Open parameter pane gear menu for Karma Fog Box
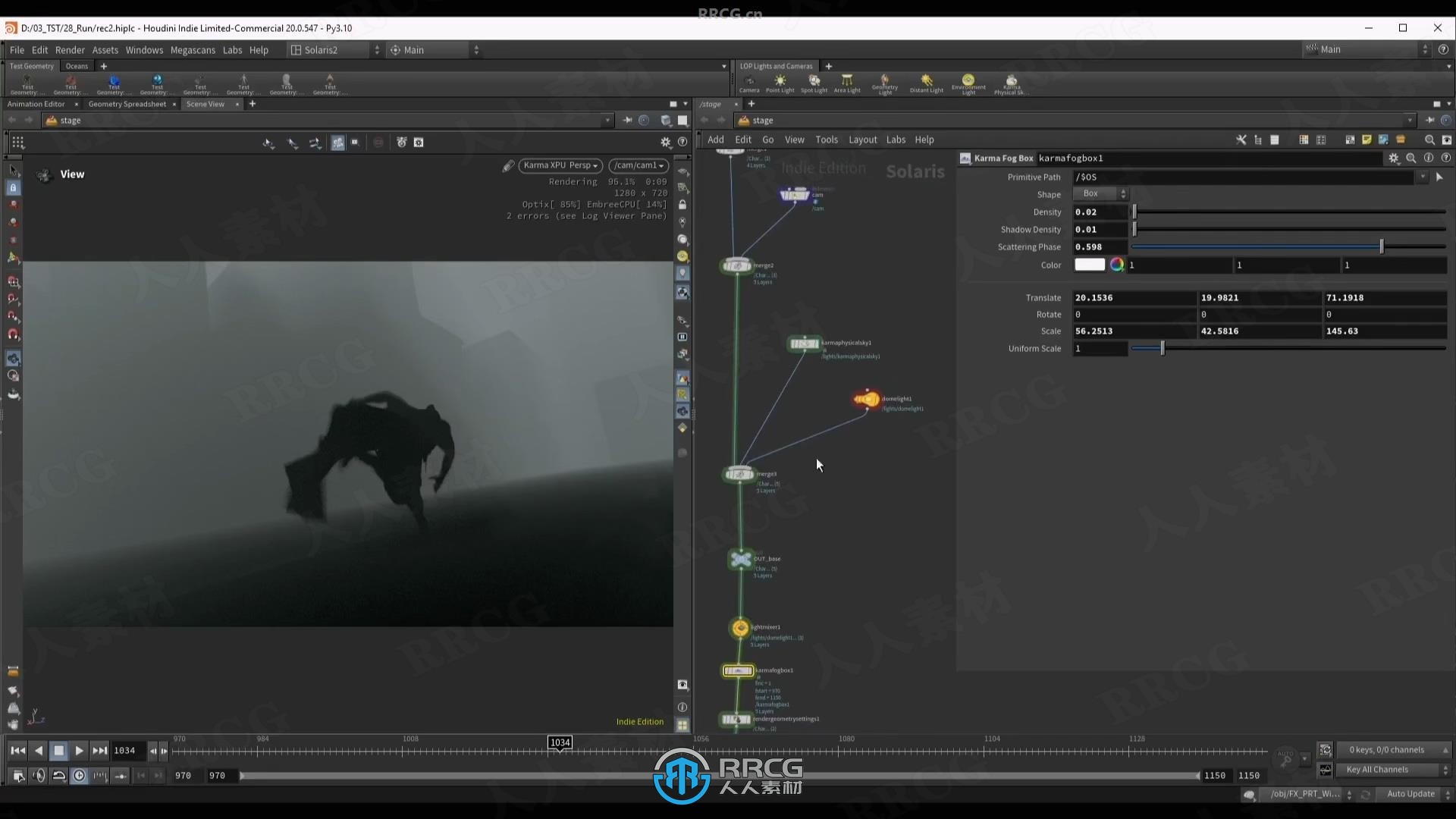Screen dimensions: 1456x819 click(x=1393, y=158)
